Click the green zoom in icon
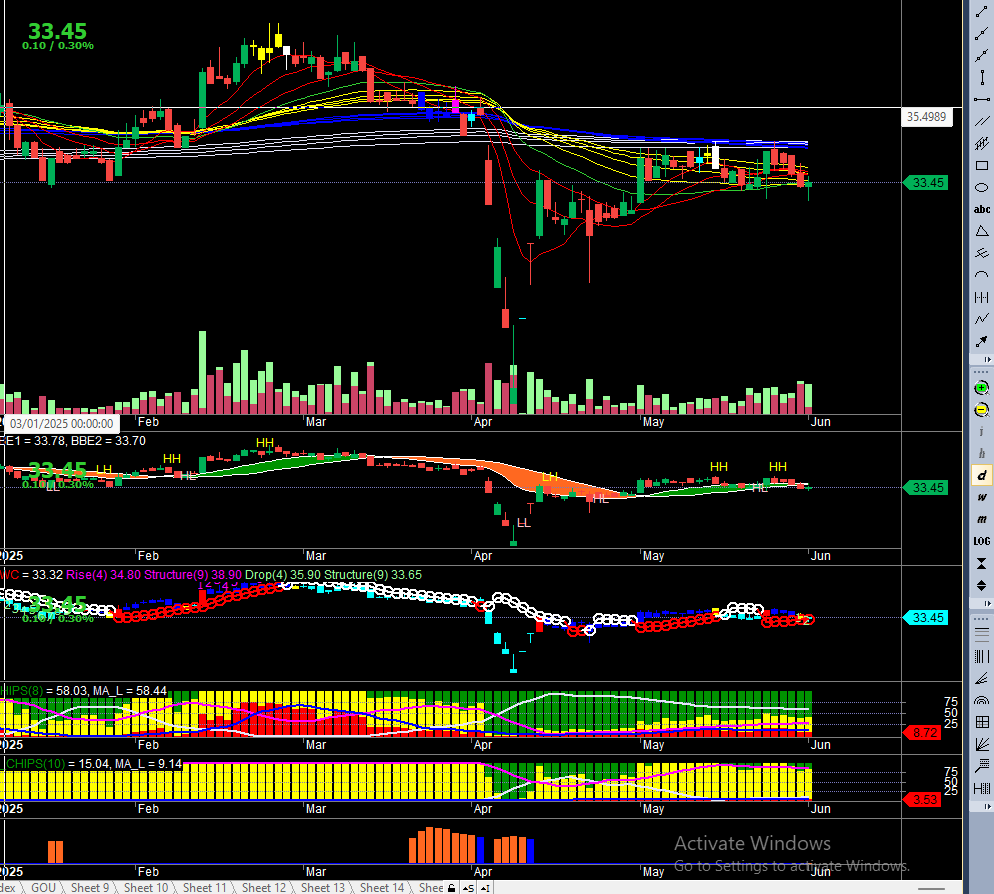This screenshot has height=894, width=994. point(981,388)
